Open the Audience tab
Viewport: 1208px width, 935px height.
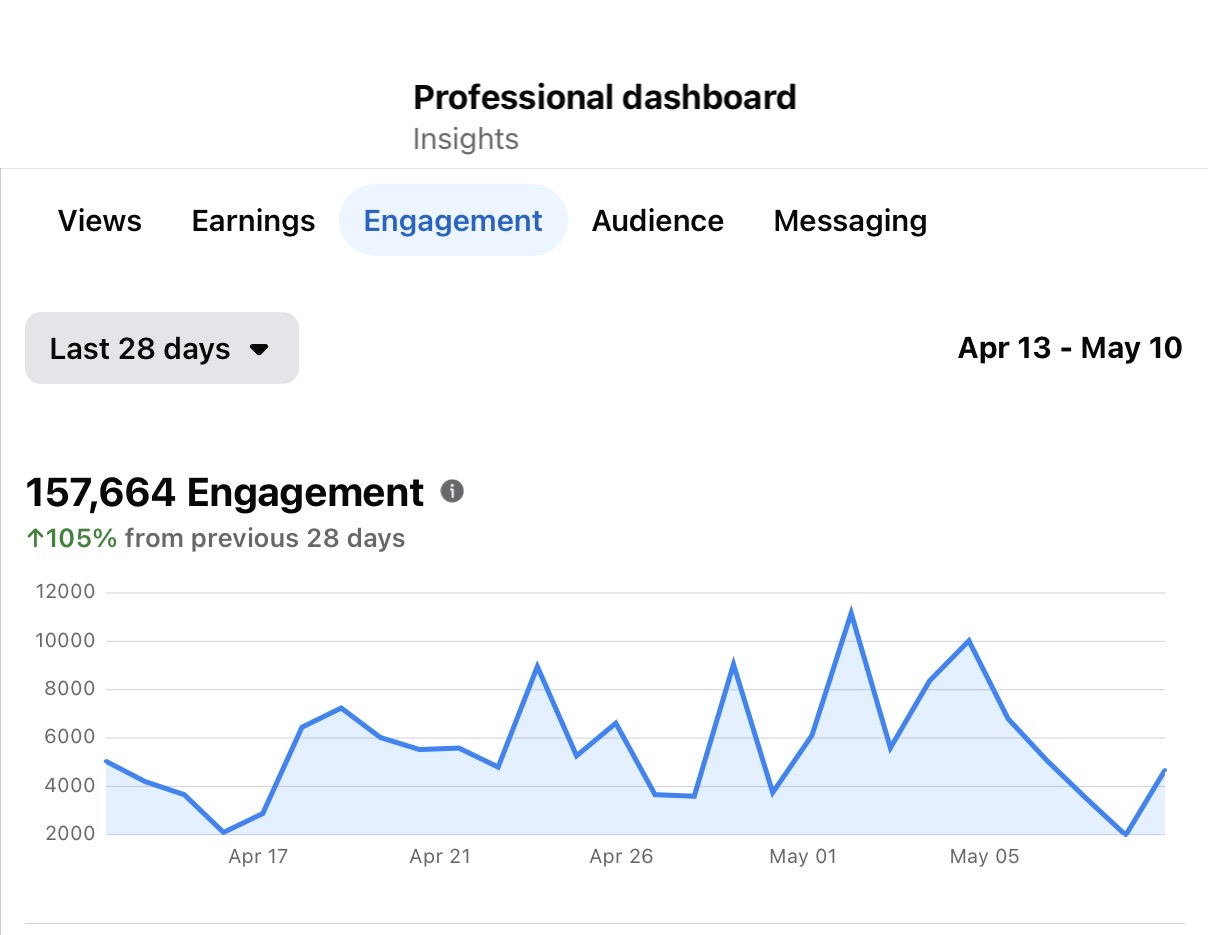pos(658,221)
